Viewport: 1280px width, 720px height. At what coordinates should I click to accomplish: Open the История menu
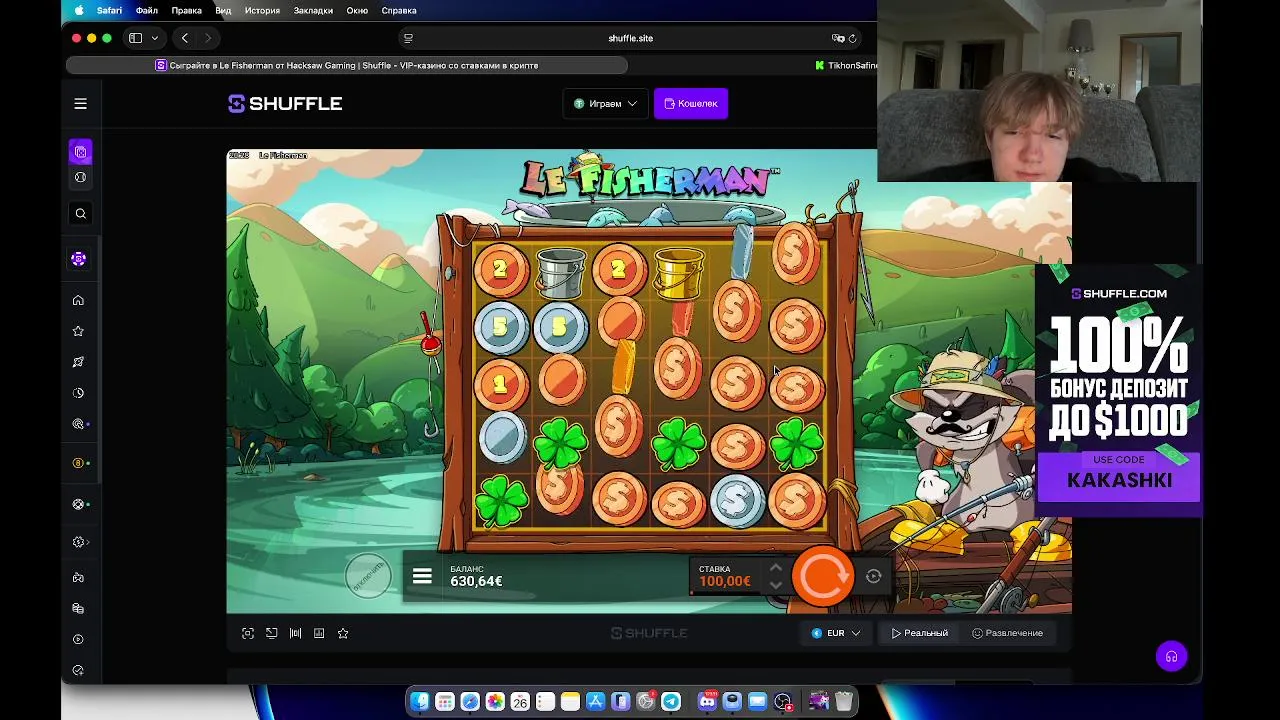click(262, 10)
